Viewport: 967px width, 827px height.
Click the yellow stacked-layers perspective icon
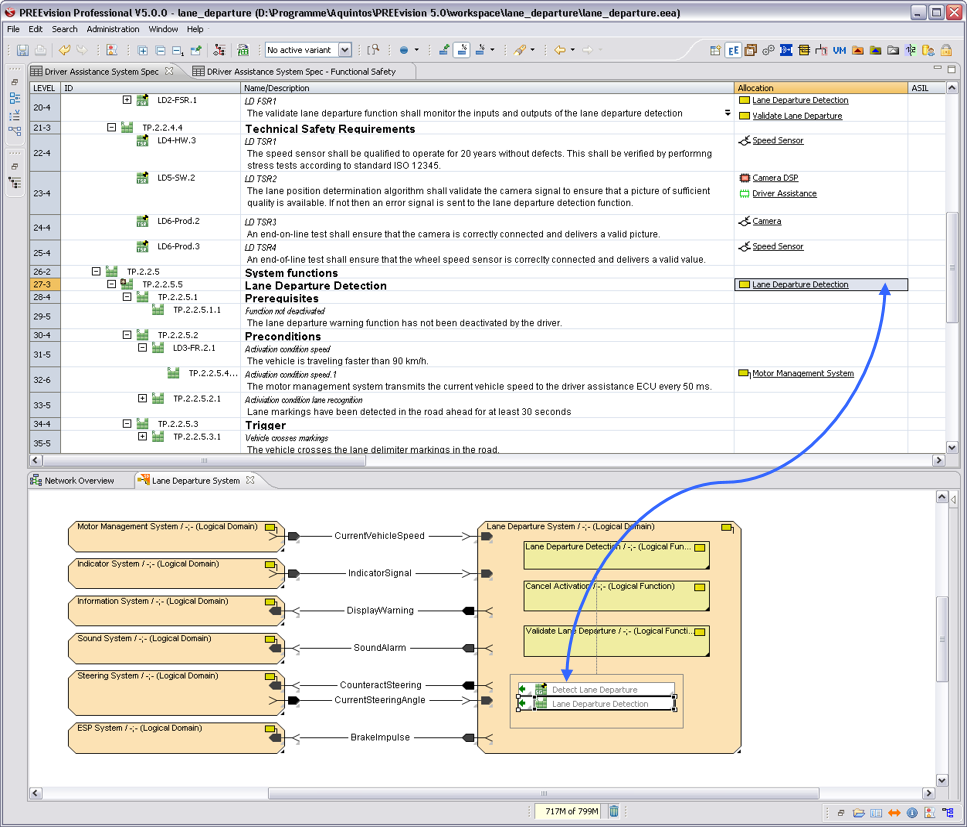coord(804,51)
